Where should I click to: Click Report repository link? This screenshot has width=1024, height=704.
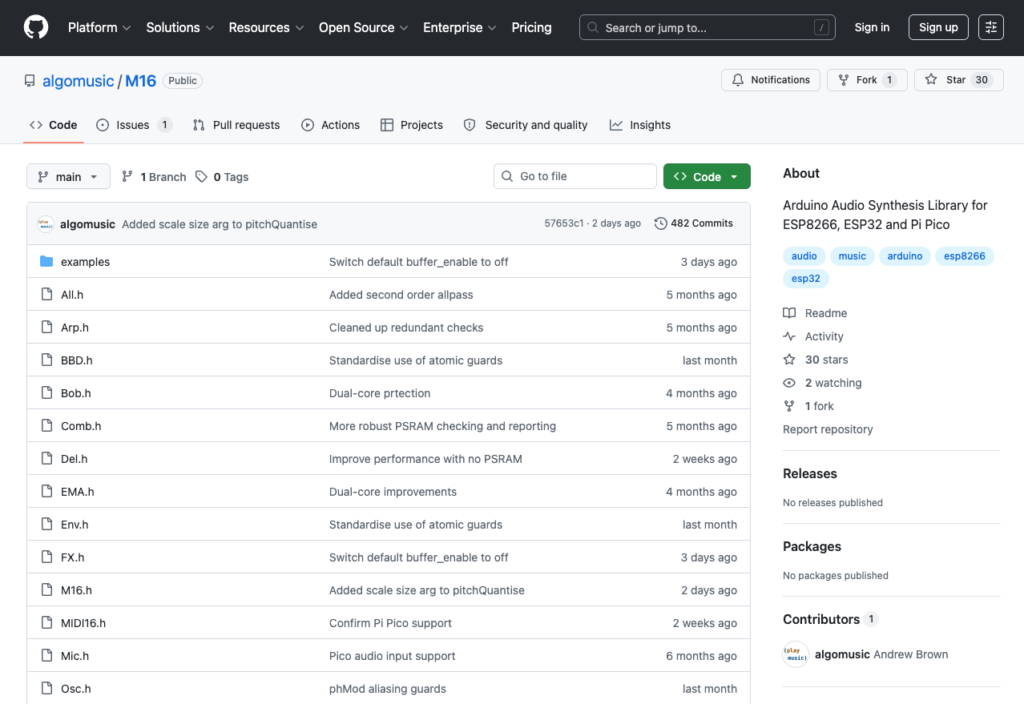(827, 429)
